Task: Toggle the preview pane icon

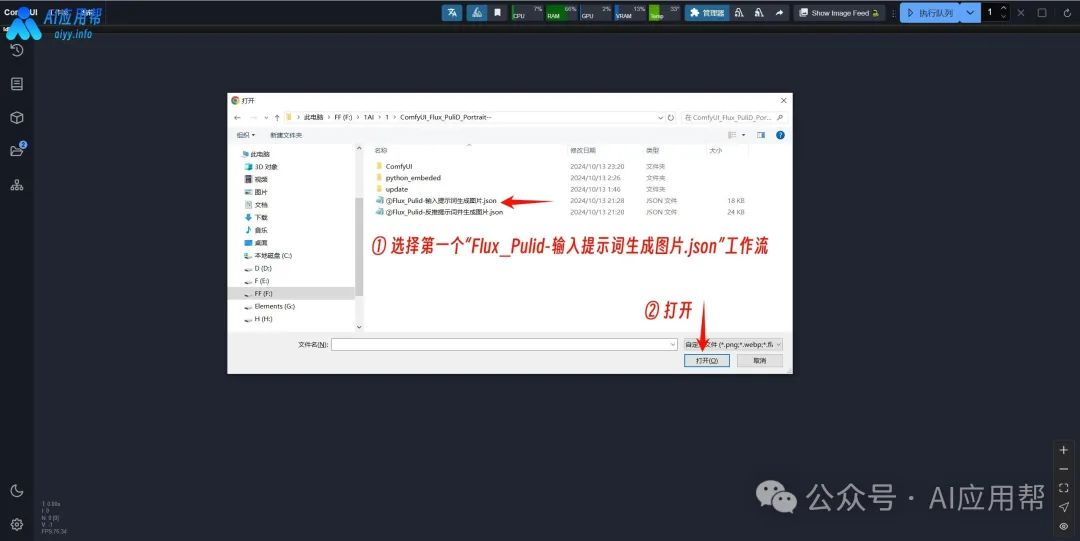Action: click(x=761, y=135)
